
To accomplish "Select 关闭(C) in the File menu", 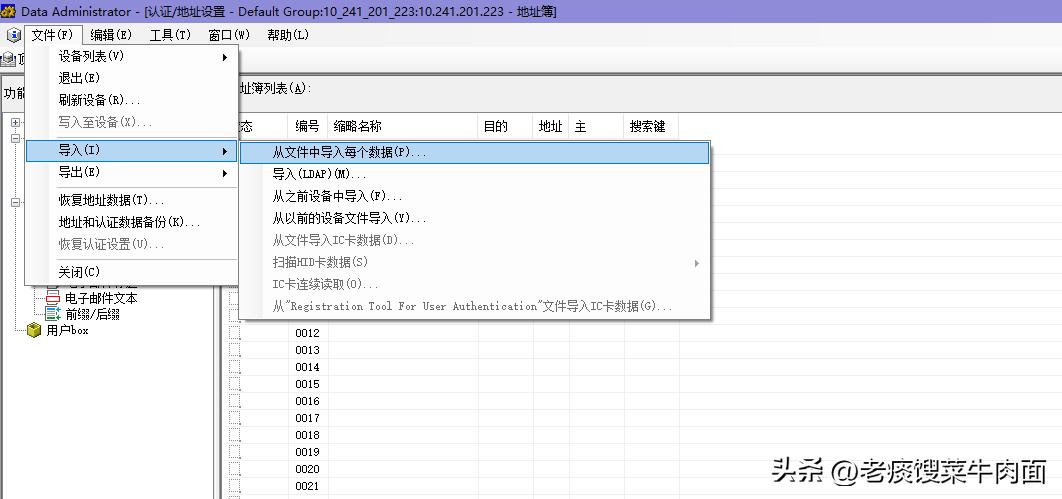I will click(x=131, y=272).
